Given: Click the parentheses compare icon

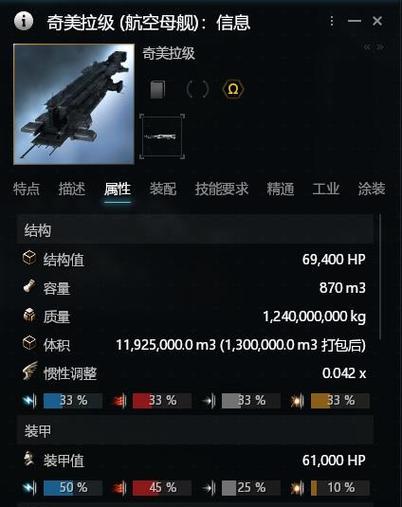Looking at the screenshot, I should 197,89.
